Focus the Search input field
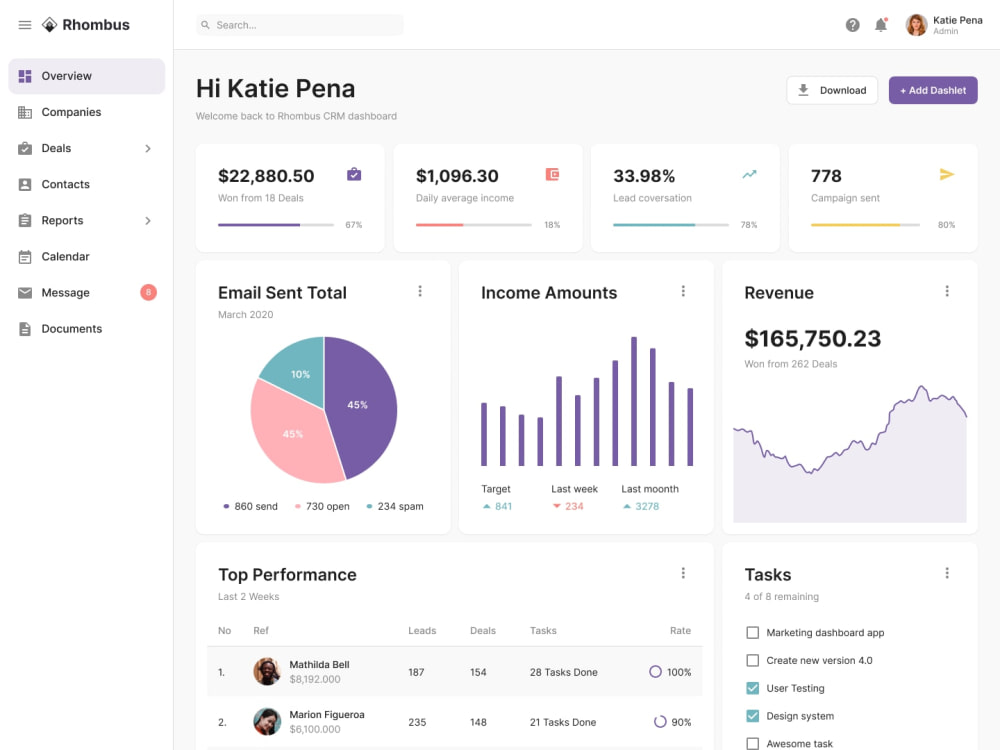 pyautogui.click(x=300, y=25)
